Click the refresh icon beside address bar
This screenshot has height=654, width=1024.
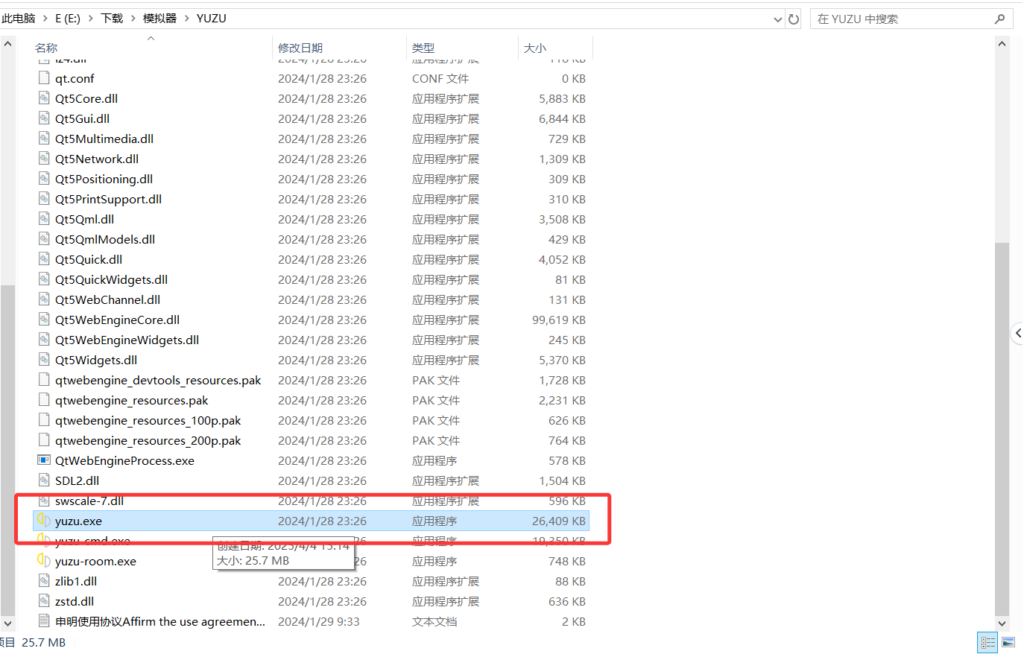tap(793, 19)
